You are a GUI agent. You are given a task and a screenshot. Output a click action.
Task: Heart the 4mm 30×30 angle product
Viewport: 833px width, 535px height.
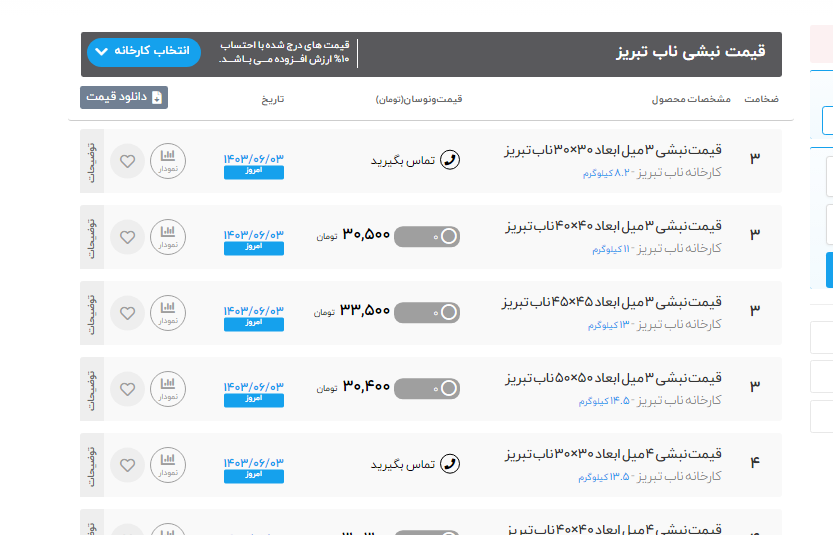(x=127, y=465)
